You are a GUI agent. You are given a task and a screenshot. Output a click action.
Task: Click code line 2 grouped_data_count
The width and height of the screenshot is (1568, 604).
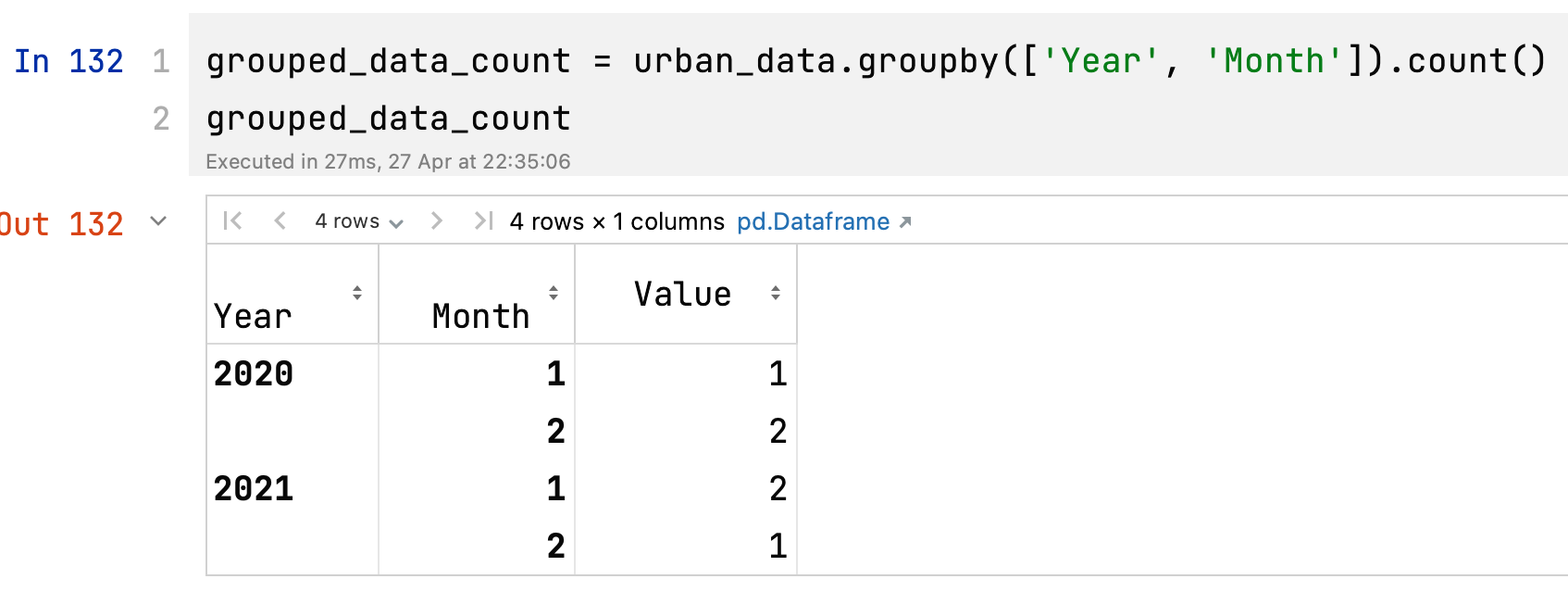[388, 119]
